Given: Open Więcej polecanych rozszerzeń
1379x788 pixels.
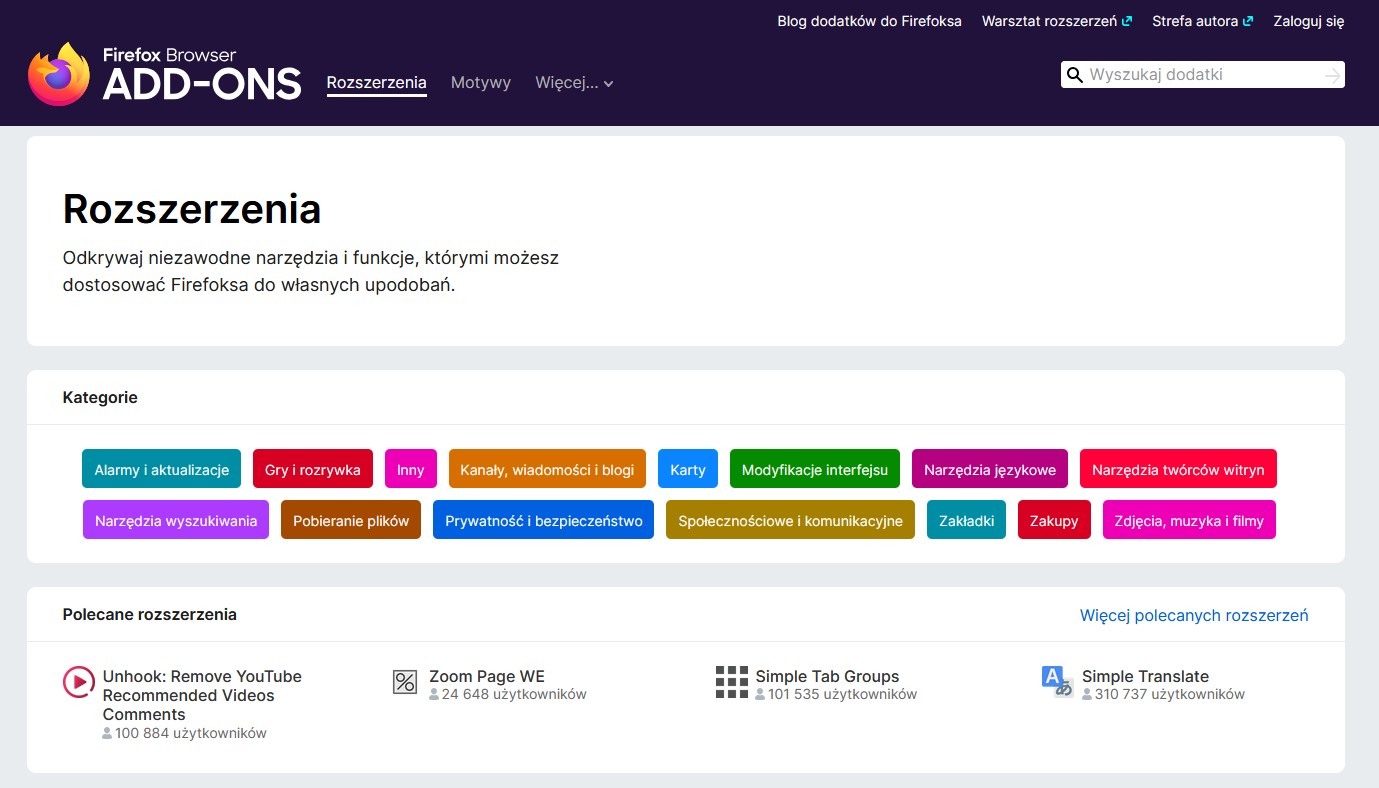Looking at the screenshot, I should tap(1194, 615).
